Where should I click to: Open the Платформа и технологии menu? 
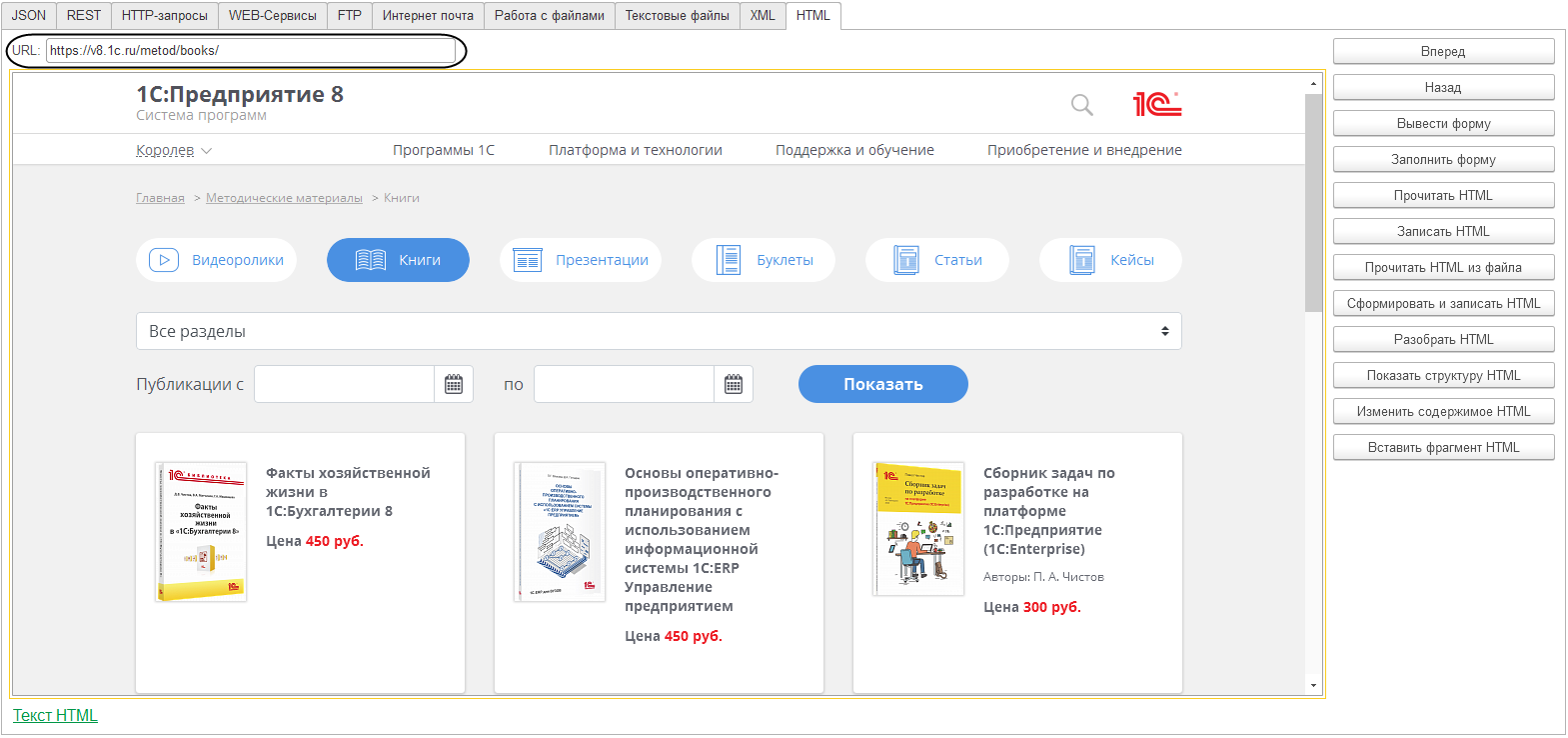click(636, 150)
